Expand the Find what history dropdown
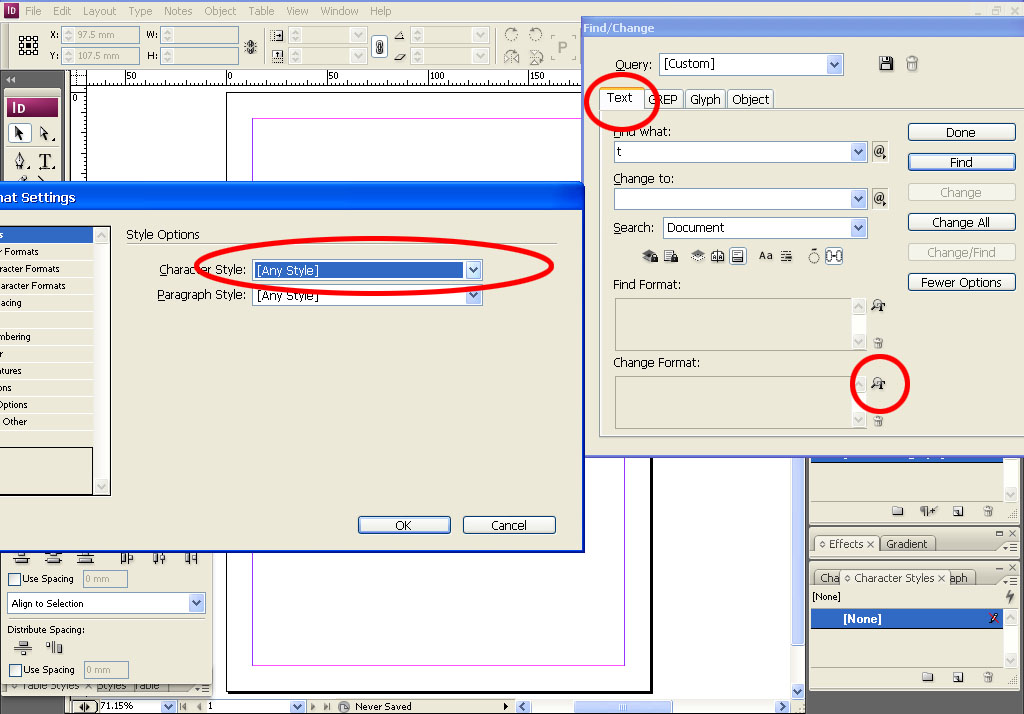This screenshot has width=1024, height=714. [x=858, y=152]
